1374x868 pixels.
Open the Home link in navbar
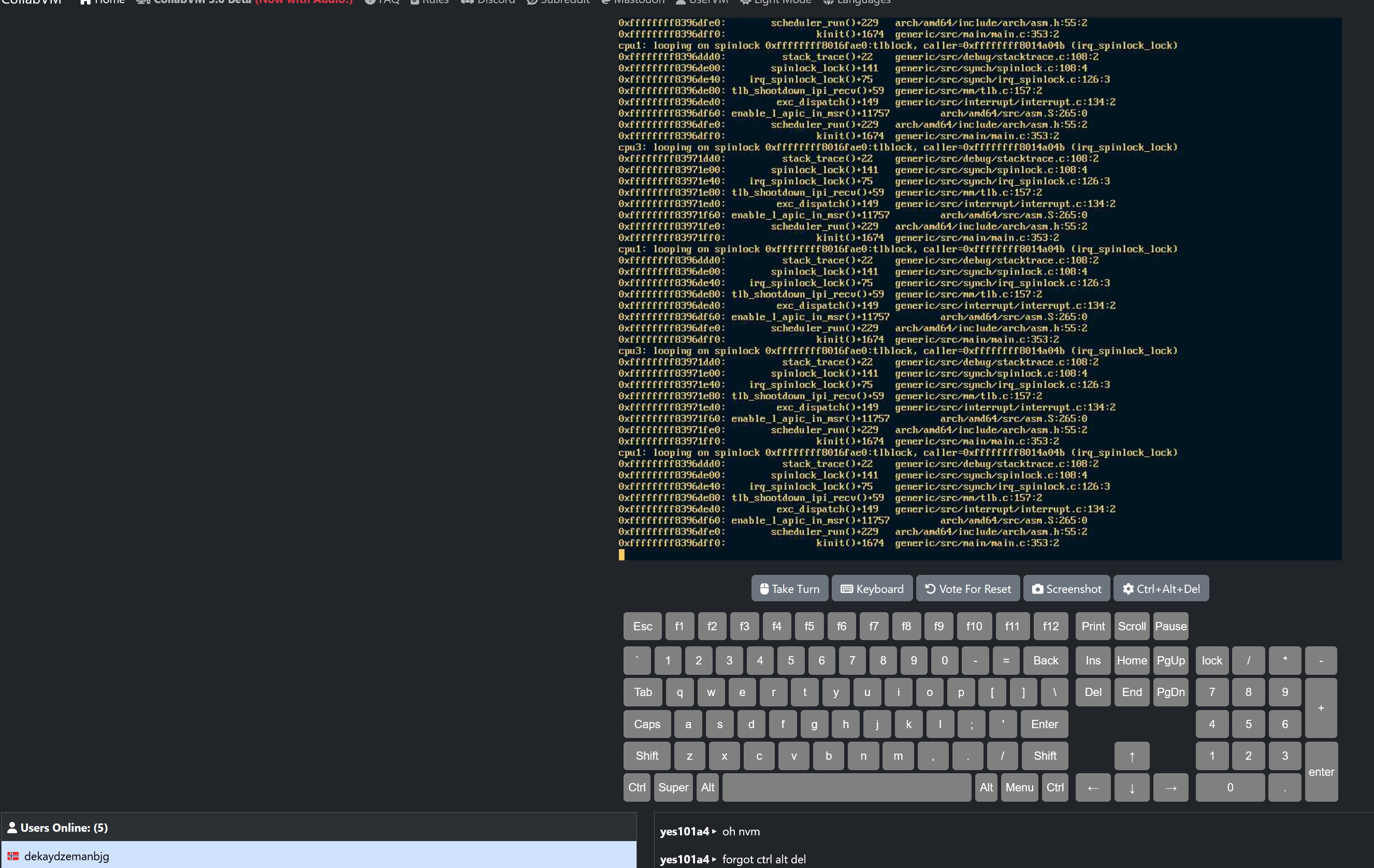coord(103,2)
